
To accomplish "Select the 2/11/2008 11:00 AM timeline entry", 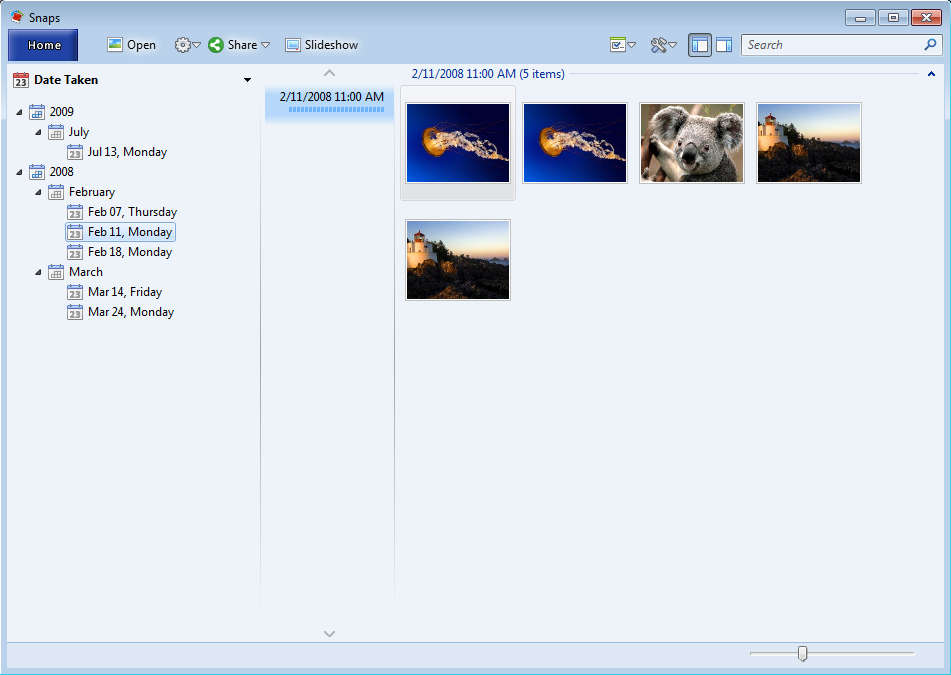I will click(330, 102).
